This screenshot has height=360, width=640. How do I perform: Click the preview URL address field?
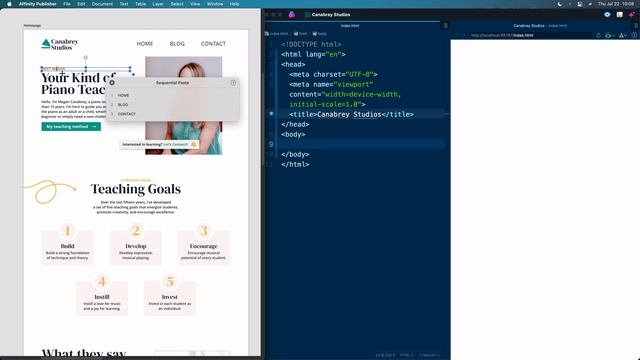pos(530,36)
